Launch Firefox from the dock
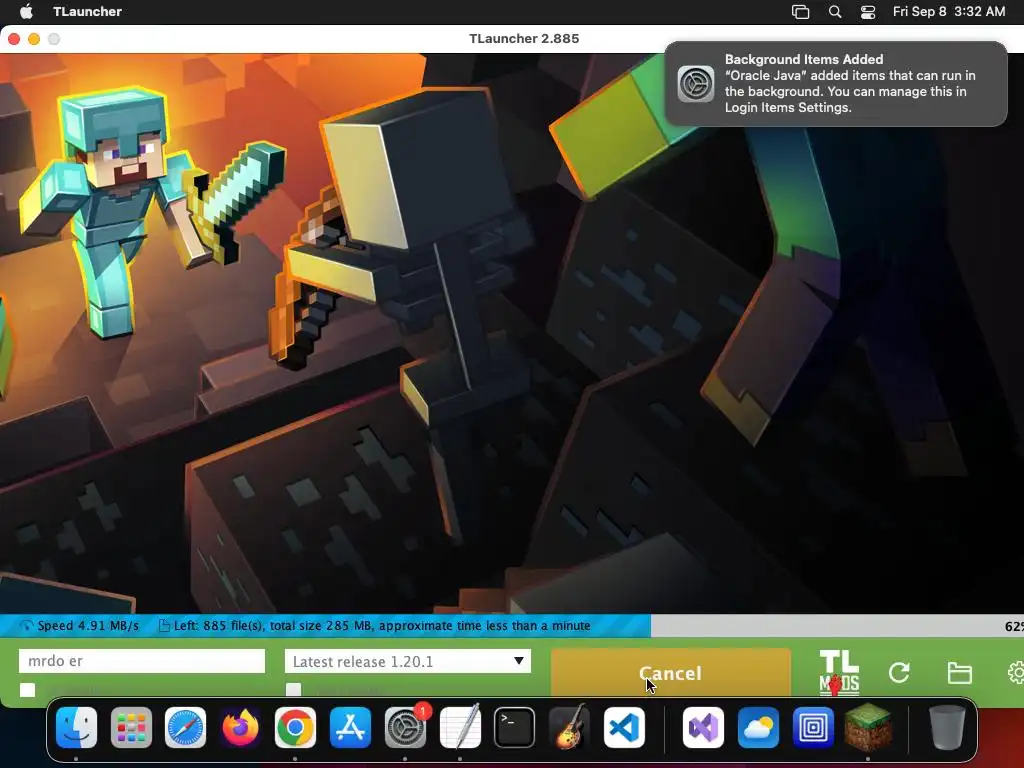 tap(240, 728)
